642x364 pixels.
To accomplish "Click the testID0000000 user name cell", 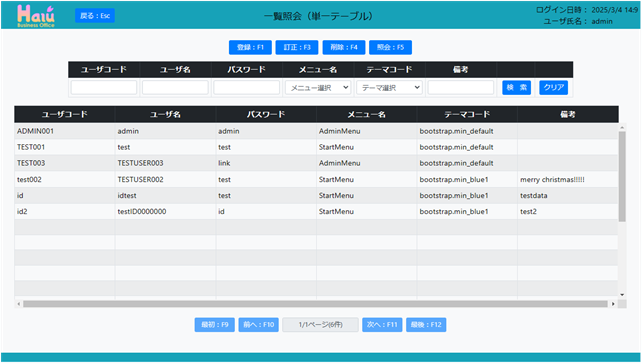I will tap(165, 211).
